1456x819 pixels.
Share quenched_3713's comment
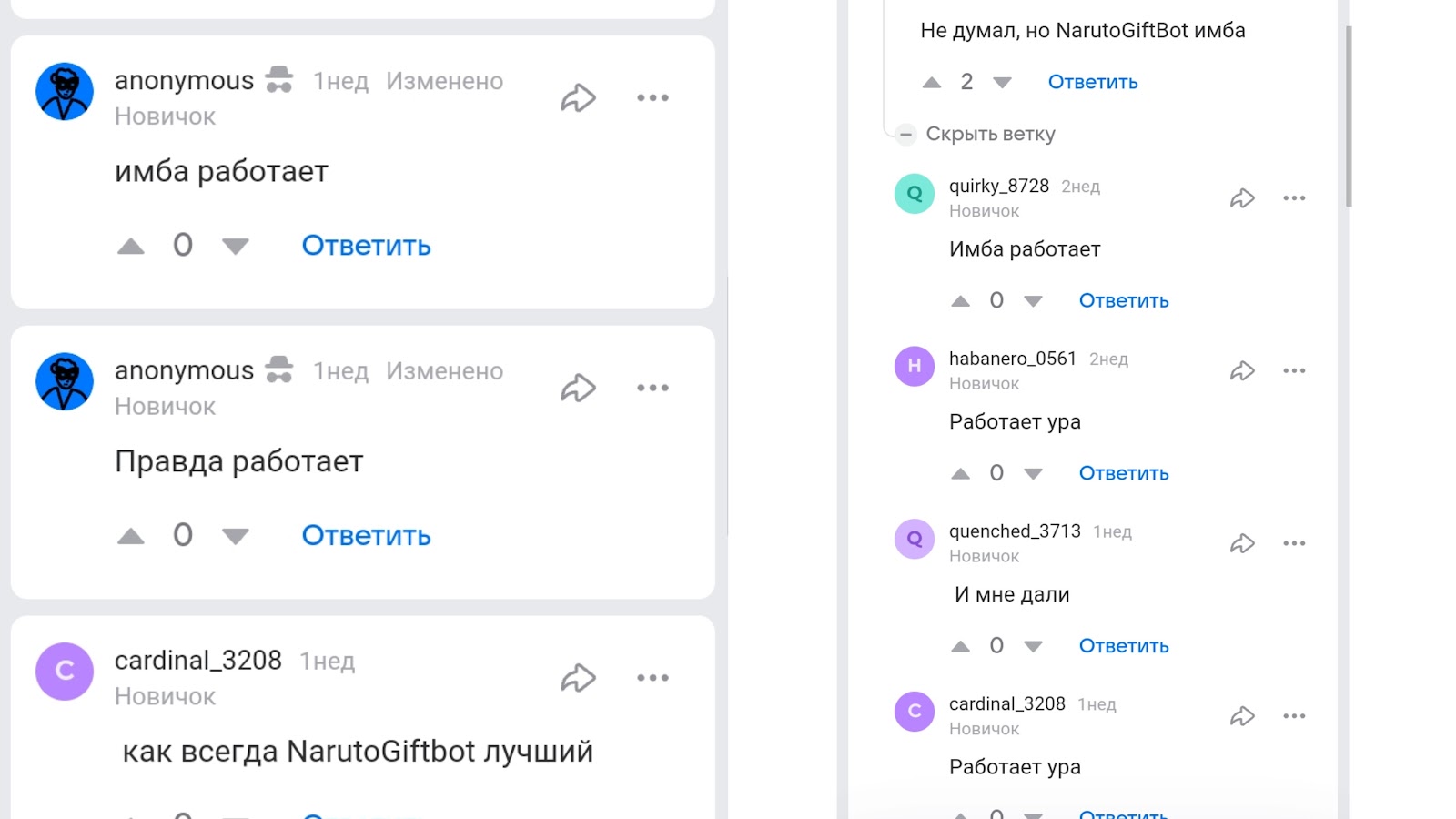click(1242, 543)
